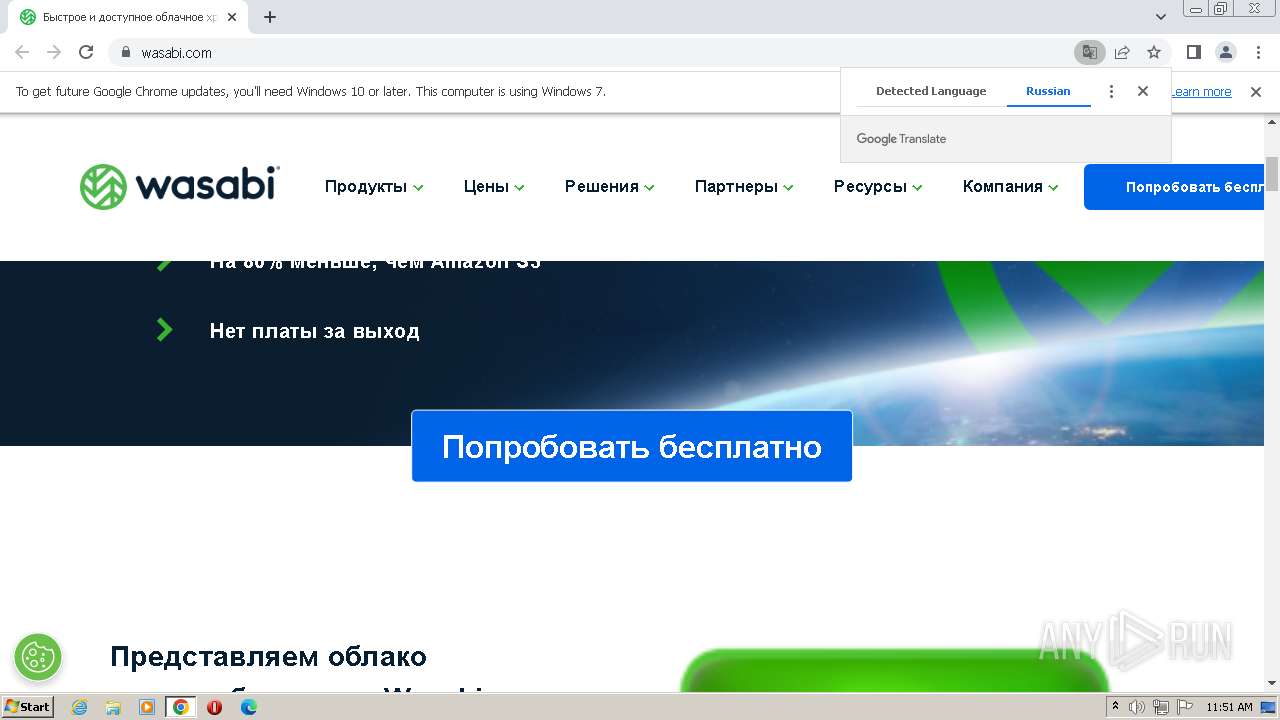Click the Action Center flag icon

(1183, 707)
